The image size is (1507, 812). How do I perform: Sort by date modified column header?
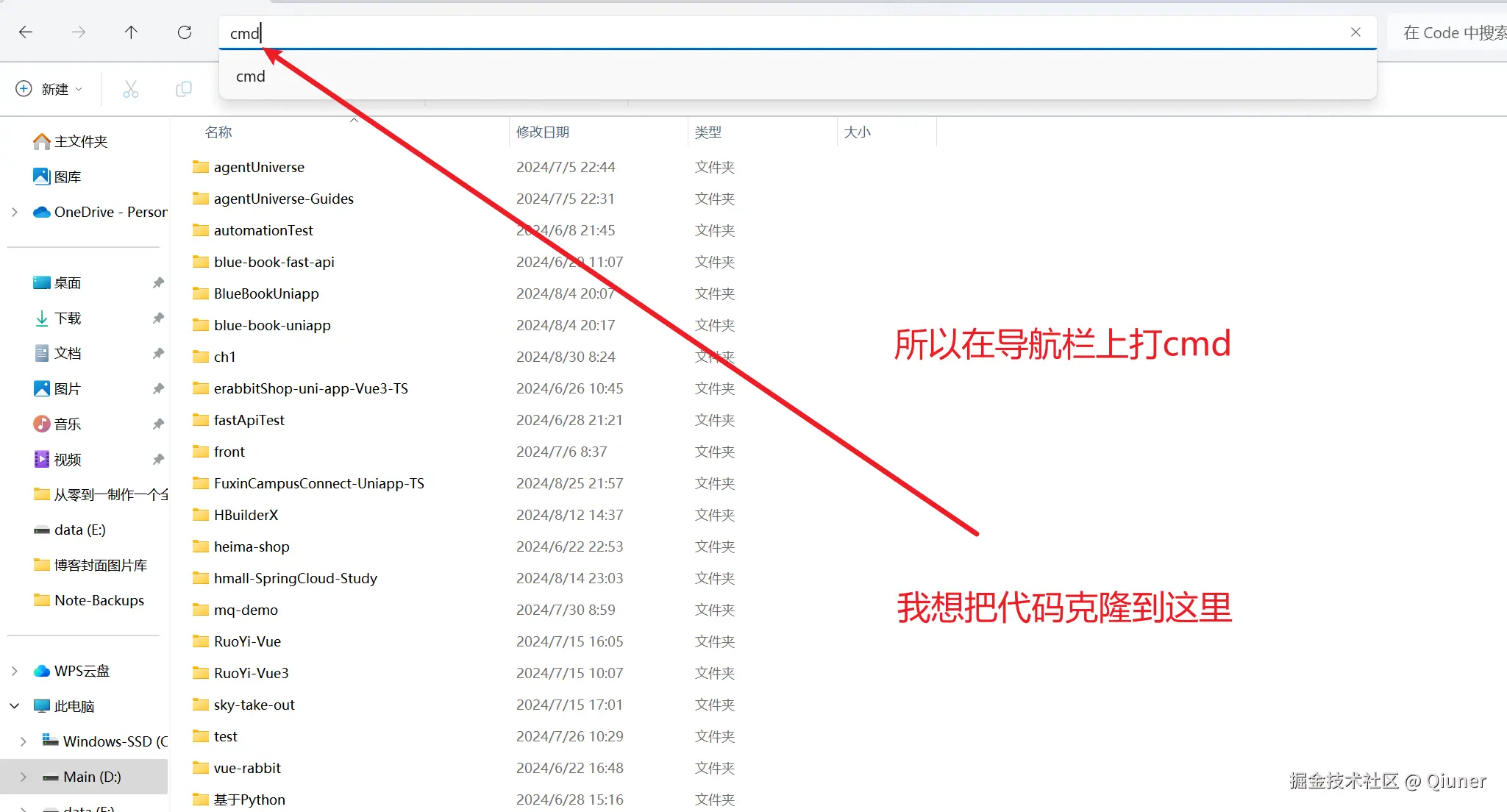543,132
